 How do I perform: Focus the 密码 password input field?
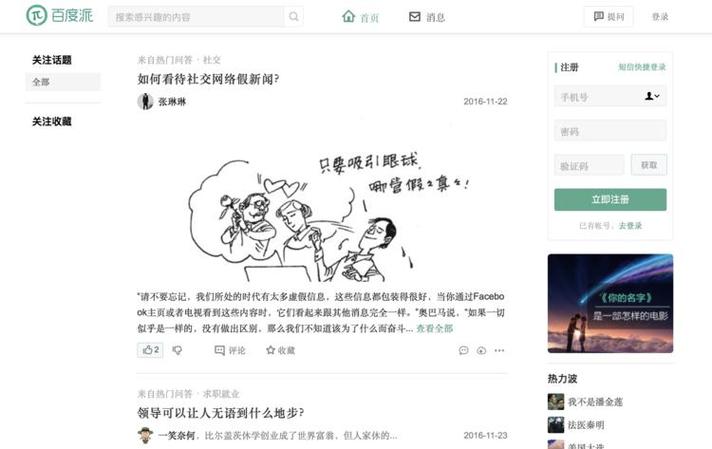tap(610, 131)
